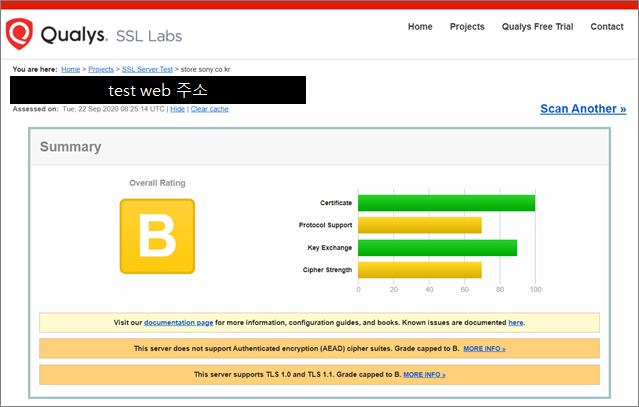Click the Qualys shield logo icon

(19, 33)
